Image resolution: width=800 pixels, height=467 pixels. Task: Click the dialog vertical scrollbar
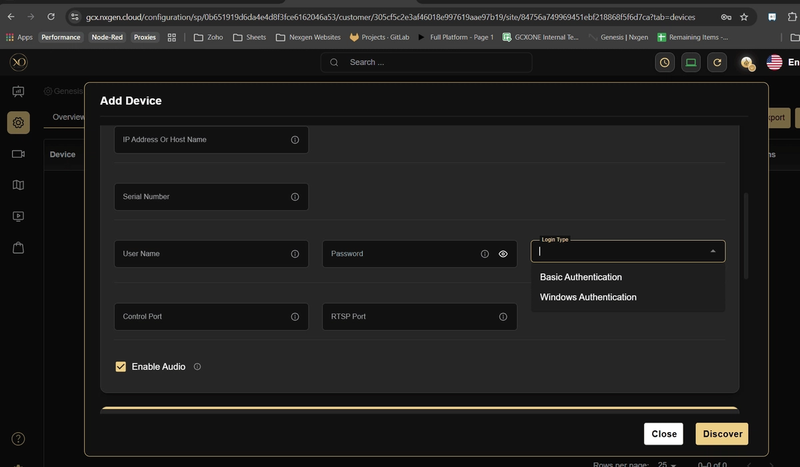[x=746, y=236]
